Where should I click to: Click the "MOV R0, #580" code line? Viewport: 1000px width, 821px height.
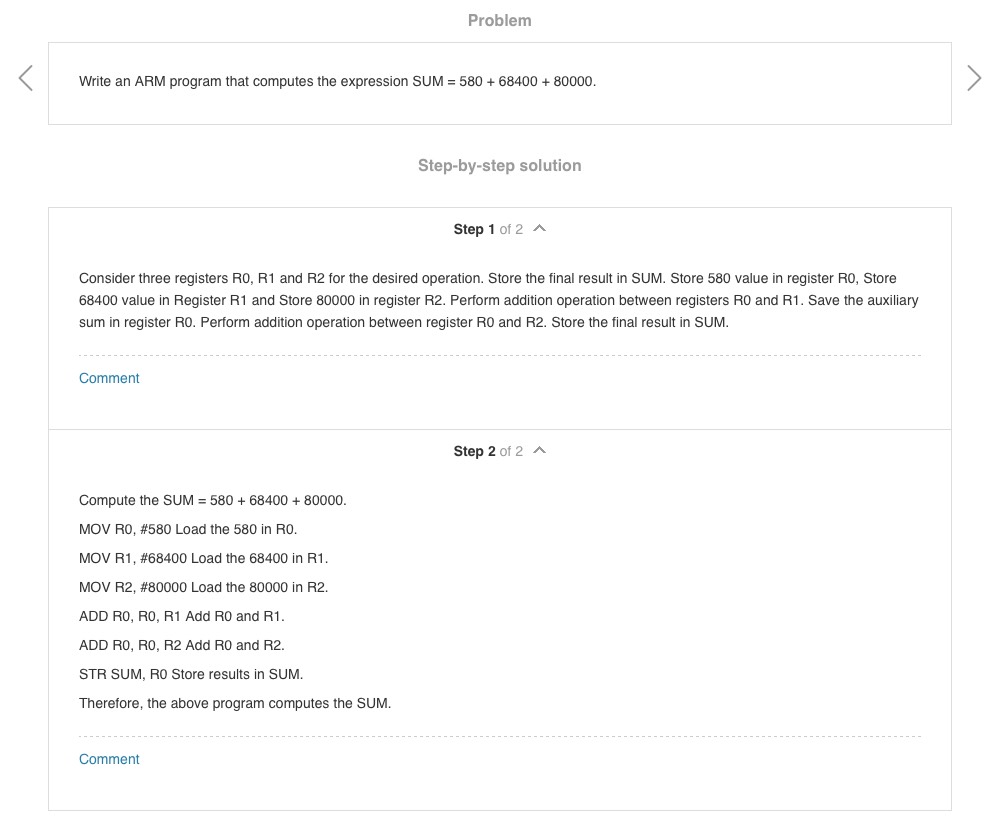[188, 529]
